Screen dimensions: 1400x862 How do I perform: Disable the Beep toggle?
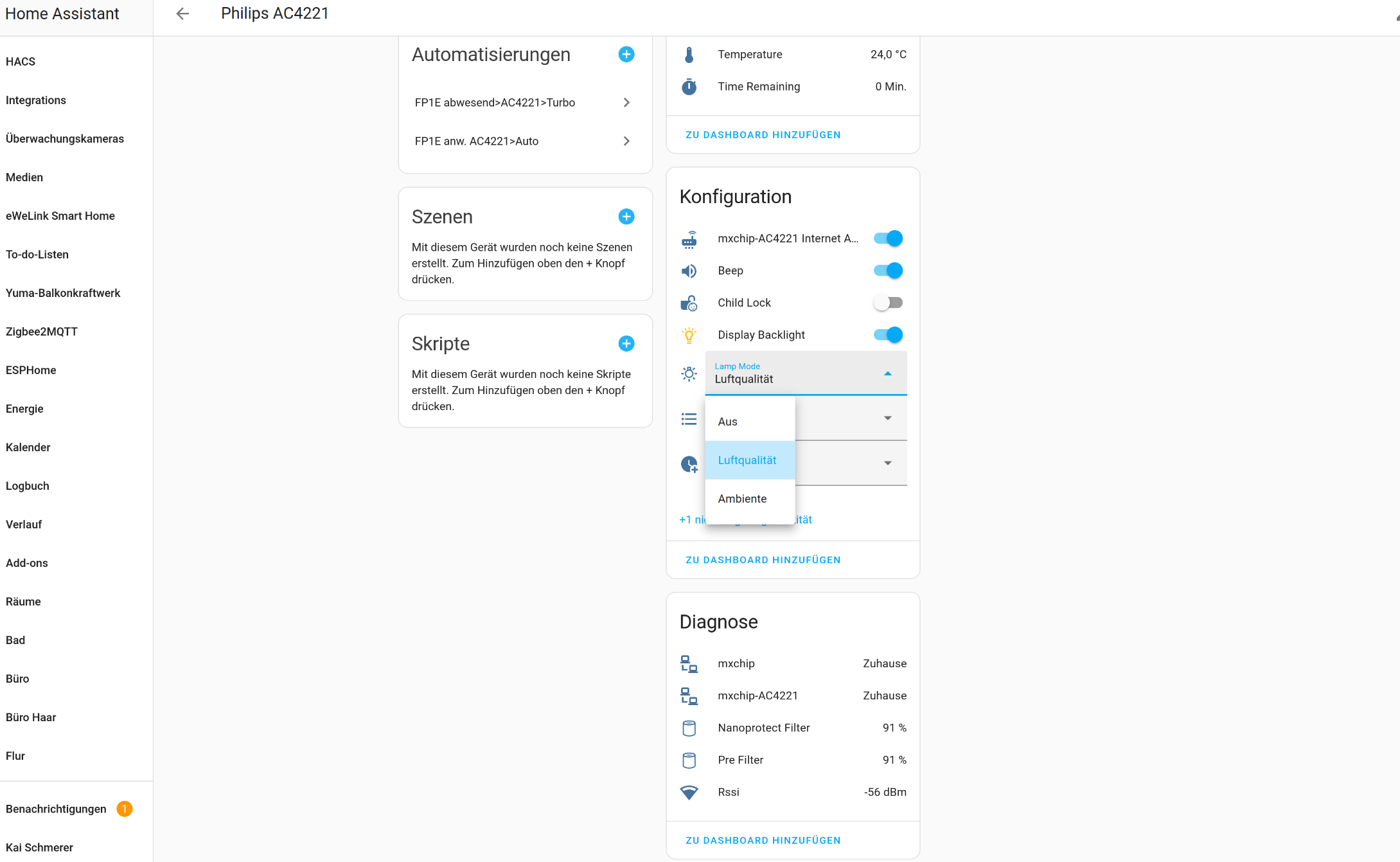888,271
